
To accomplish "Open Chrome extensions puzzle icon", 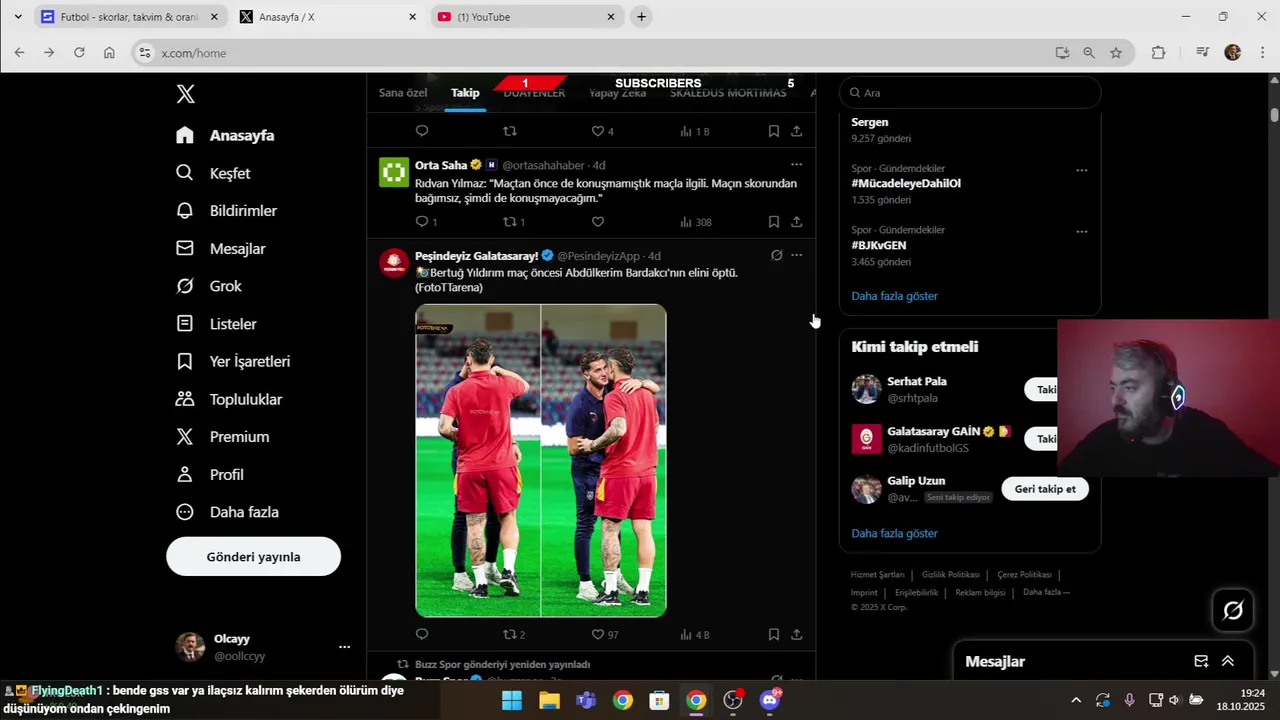I will point(1158,53).
